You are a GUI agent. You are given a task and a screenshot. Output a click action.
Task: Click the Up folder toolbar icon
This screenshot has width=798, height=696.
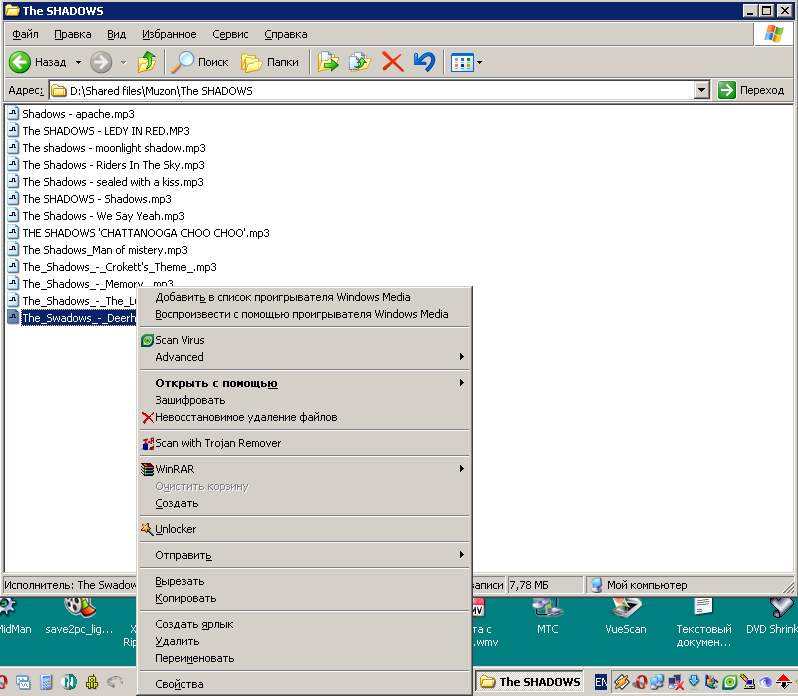(x=147, y=62)
